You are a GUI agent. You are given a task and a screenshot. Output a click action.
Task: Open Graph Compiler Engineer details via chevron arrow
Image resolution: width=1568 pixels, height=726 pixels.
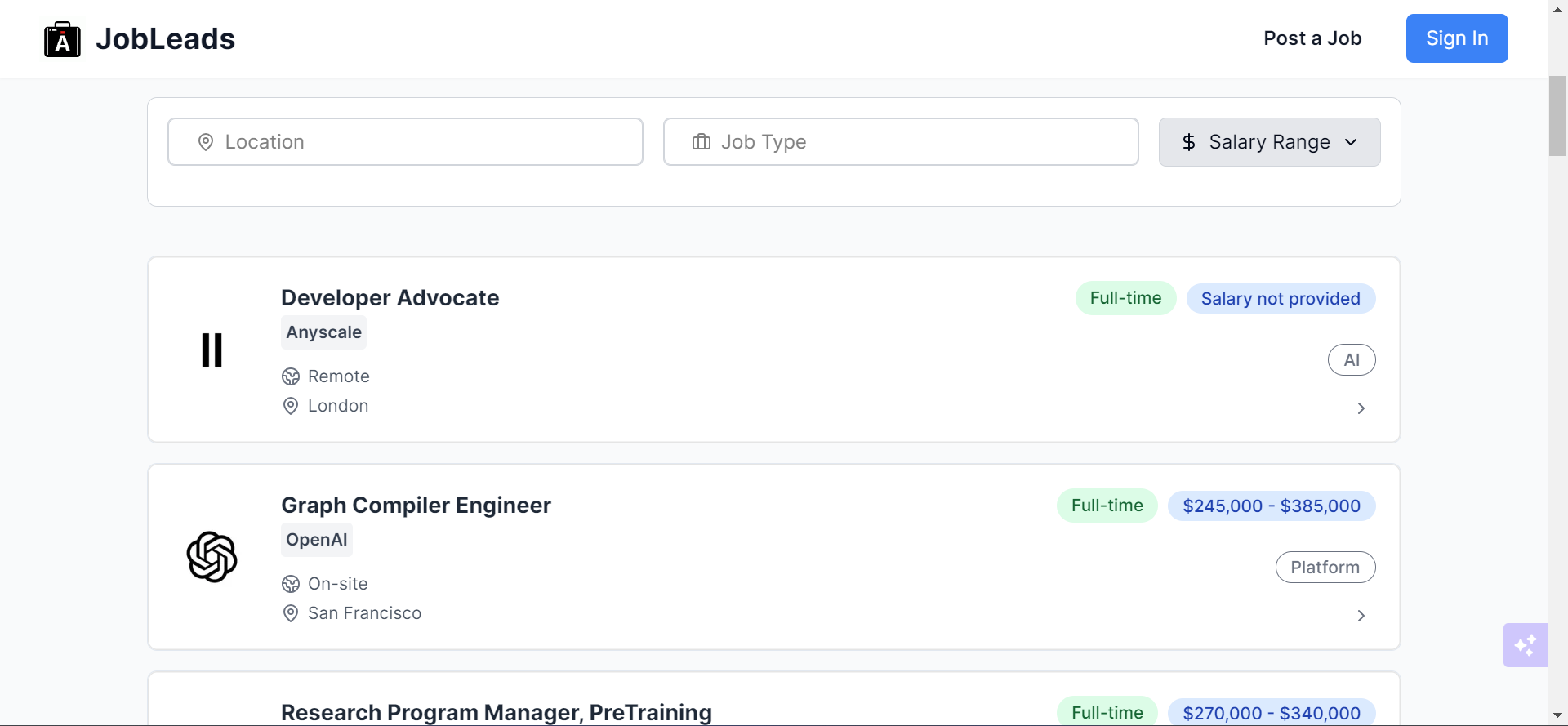pyautogui.click(x=1361, y=616)
